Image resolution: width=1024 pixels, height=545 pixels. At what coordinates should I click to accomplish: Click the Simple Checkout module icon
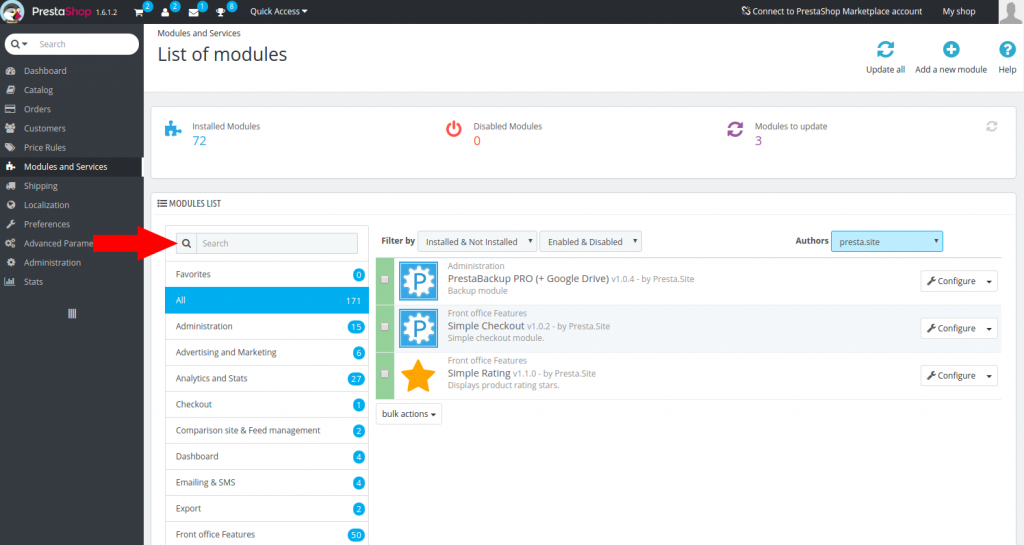418,328
